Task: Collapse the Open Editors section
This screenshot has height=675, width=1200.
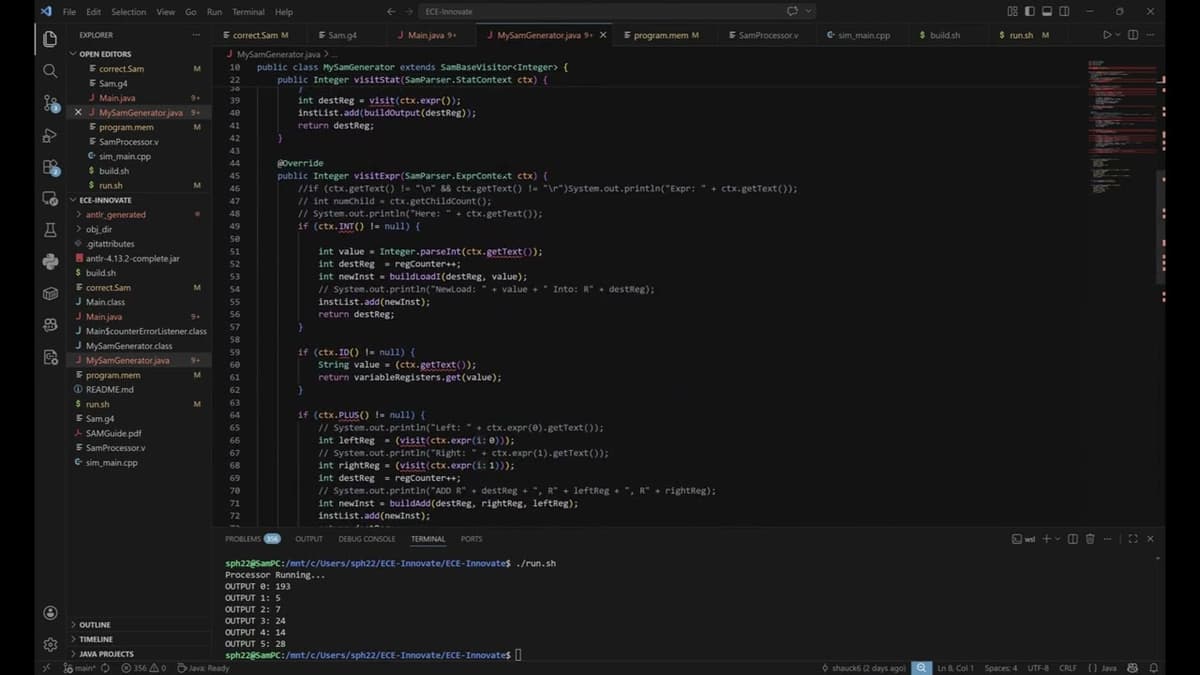Action: [x=104, y=54]
